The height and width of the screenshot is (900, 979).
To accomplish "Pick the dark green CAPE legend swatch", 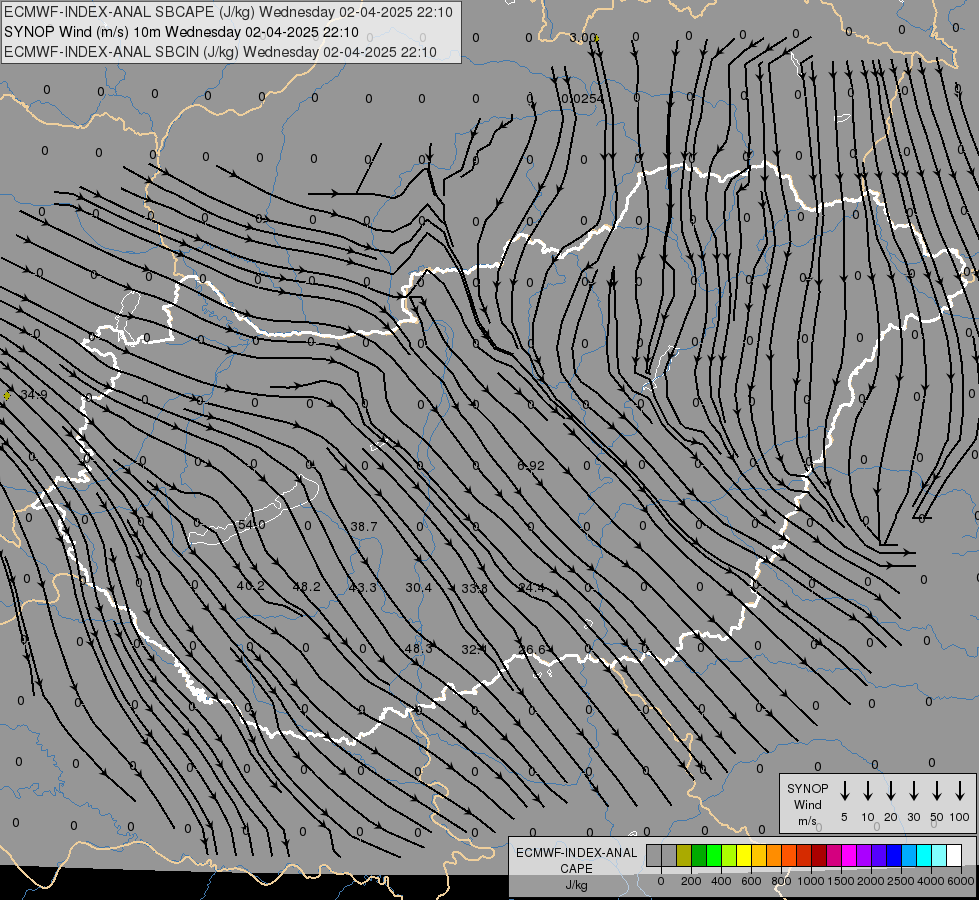I will click(x=699, y=855).
